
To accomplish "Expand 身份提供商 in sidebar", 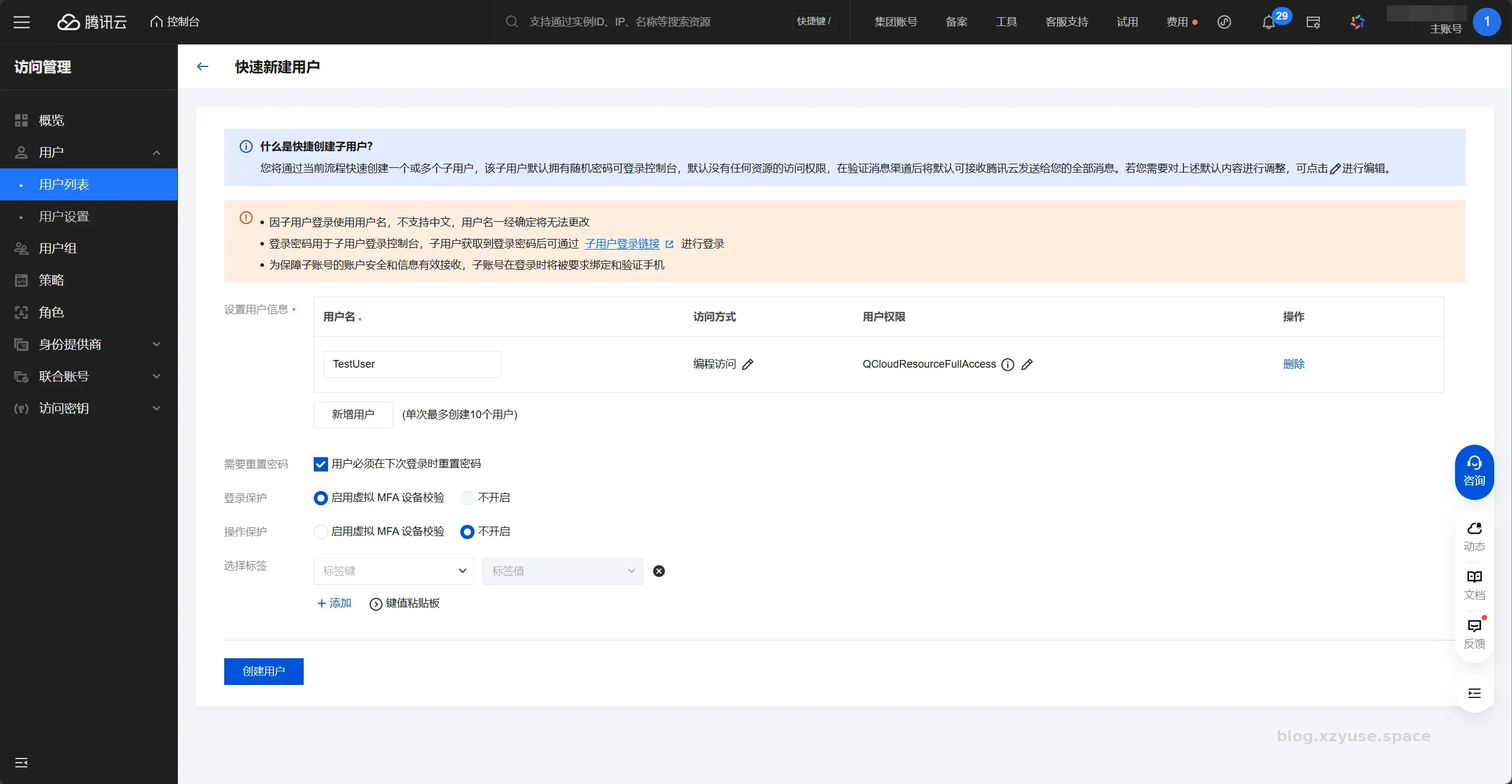I will [89, 345].
